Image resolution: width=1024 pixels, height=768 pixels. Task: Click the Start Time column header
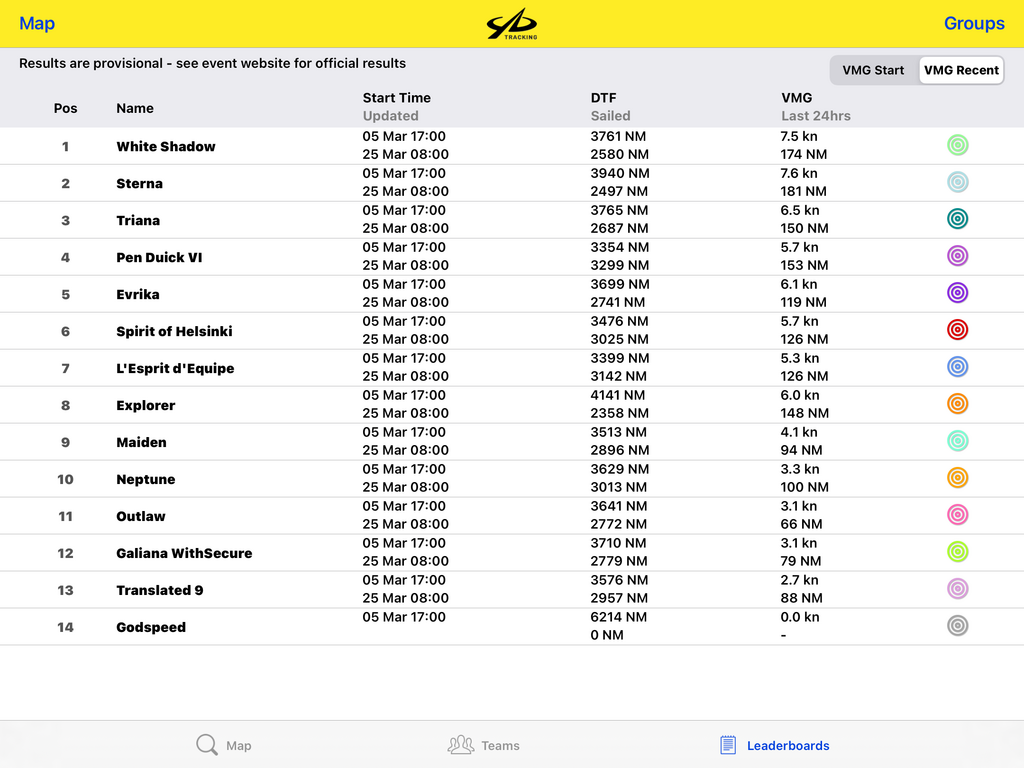click(x=396, y=98)
